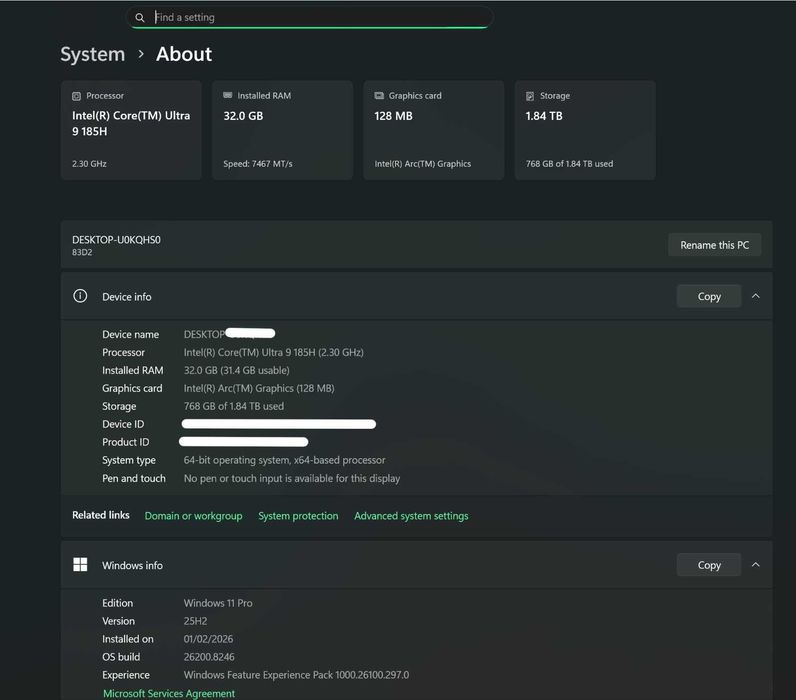This screenshot has height=700, width=796.
Task: Select the 2.30 GHz card text
Action: pos(89,164)
